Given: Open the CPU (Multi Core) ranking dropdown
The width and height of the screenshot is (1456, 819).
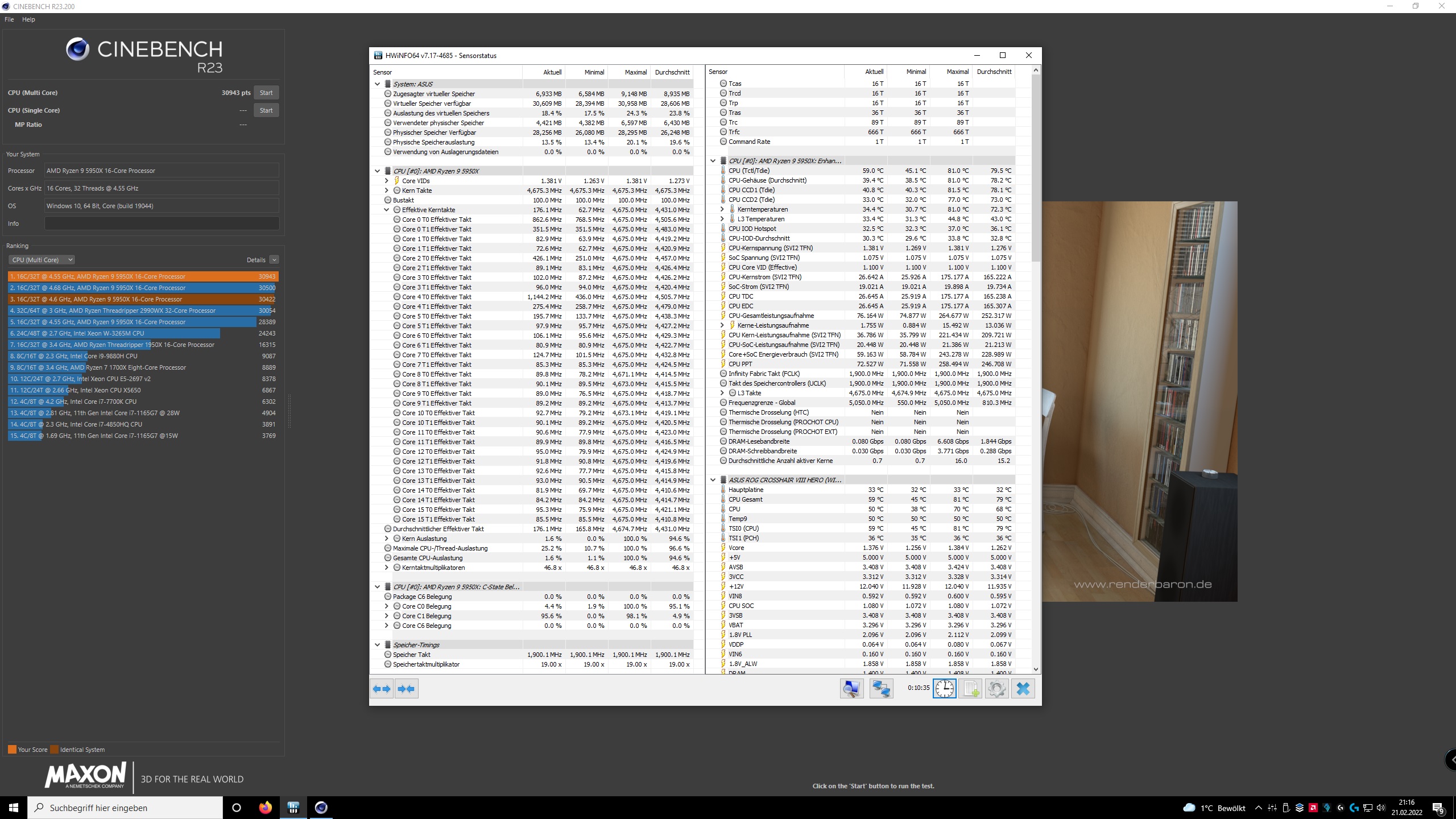Looking at the screenshot, I should (x=42, y=260).
